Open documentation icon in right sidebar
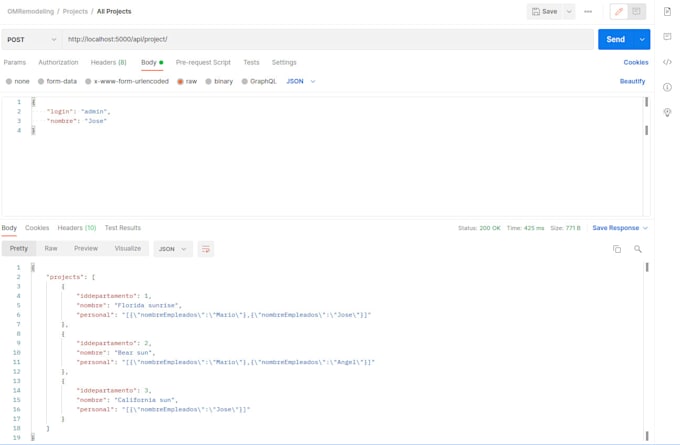 pyautogui.click(x=667, y=12)
